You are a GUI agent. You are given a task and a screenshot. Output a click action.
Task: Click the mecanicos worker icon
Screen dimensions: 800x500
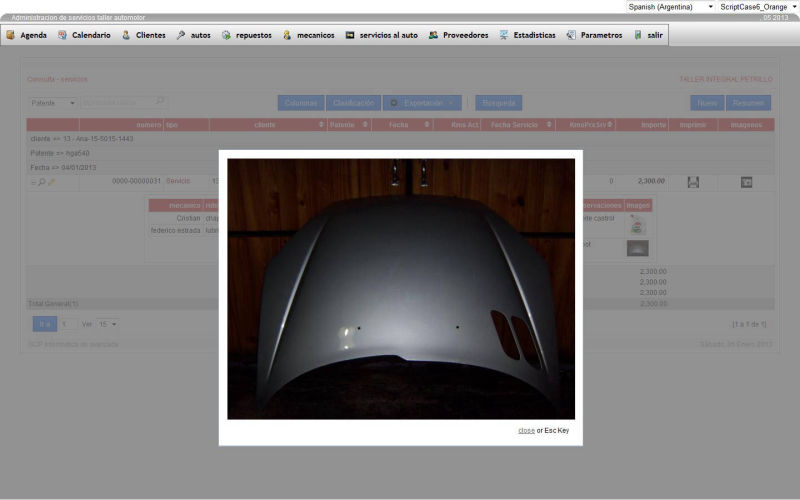[x=287, y=35]
